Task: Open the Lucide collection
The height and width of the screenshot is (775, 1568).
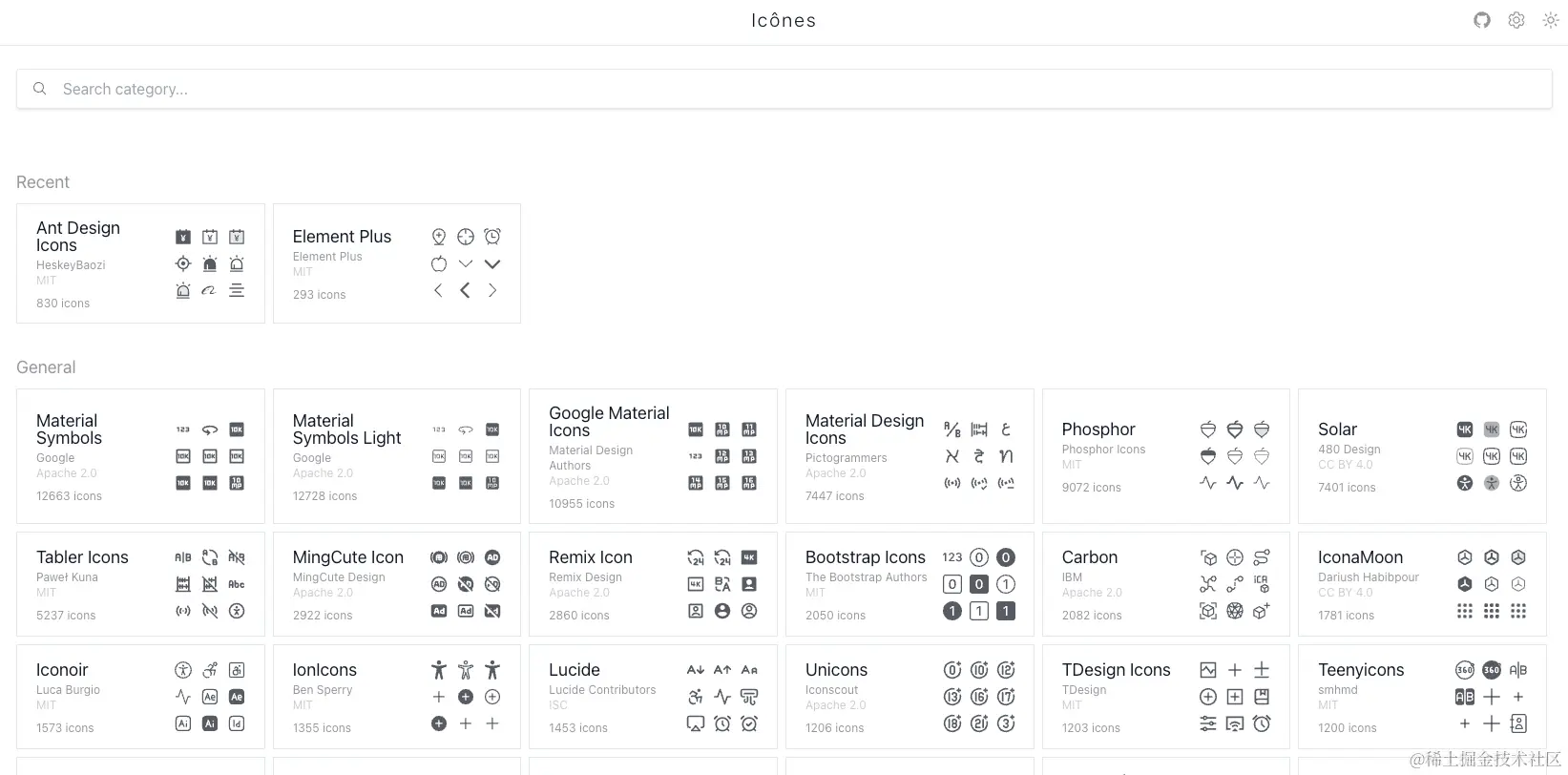Action: [653, 697]
